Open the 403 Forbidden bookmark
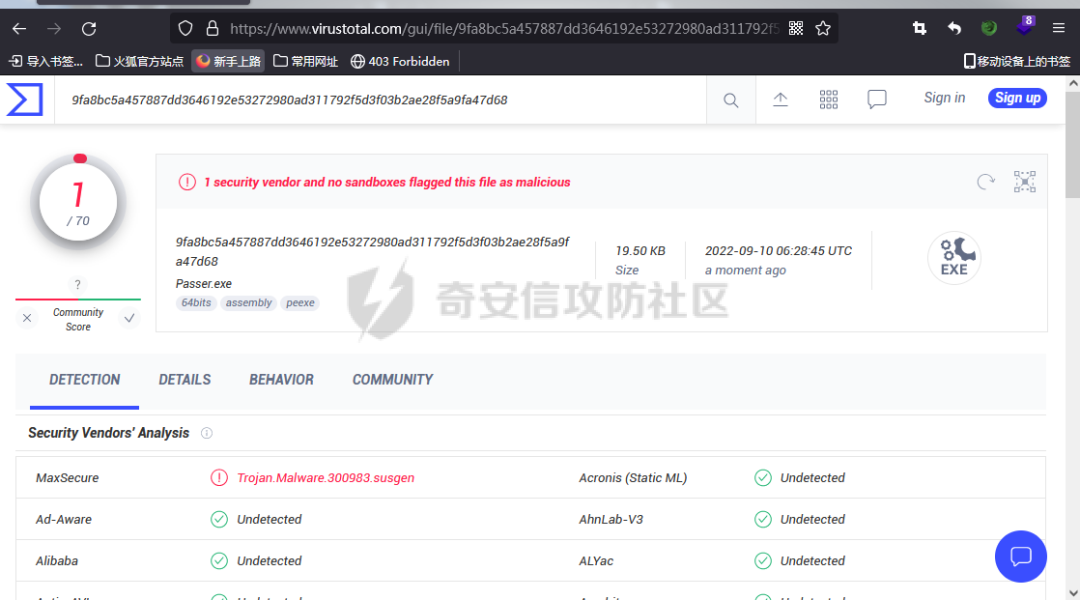Viewport: 1080px width, 600px height. pyautogui.click(x=400, y=61)
